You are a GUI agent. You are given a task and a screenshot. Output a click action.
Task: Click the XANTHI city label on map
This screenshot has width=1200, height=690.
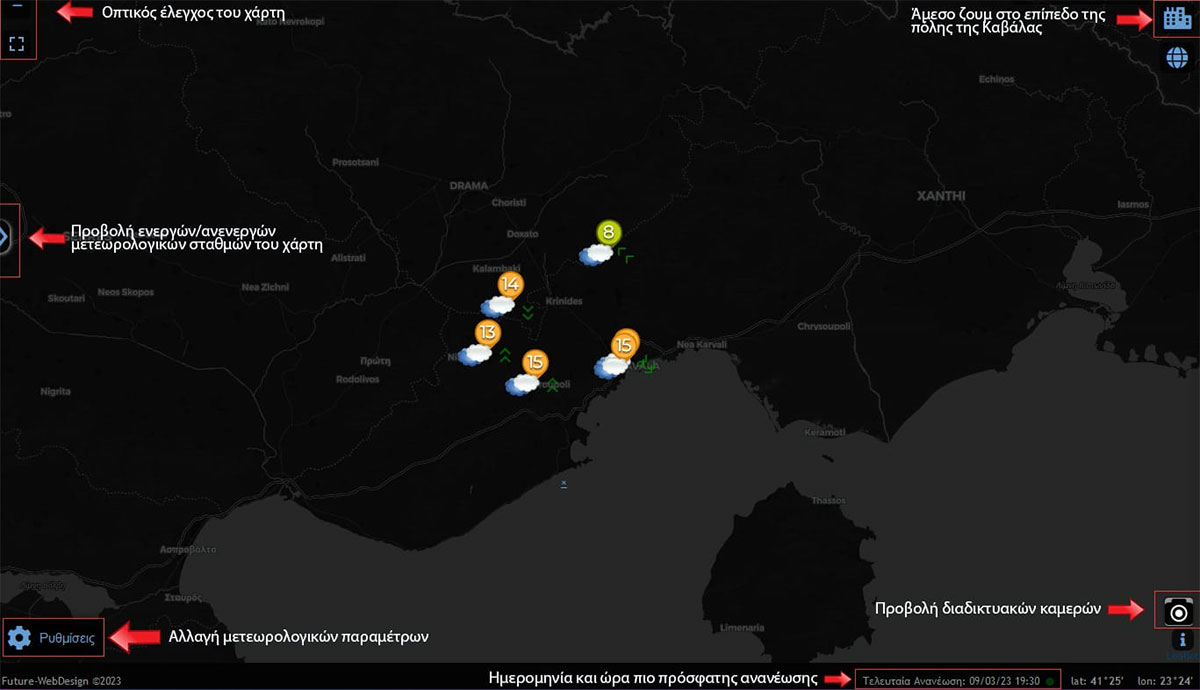(941, 196)
